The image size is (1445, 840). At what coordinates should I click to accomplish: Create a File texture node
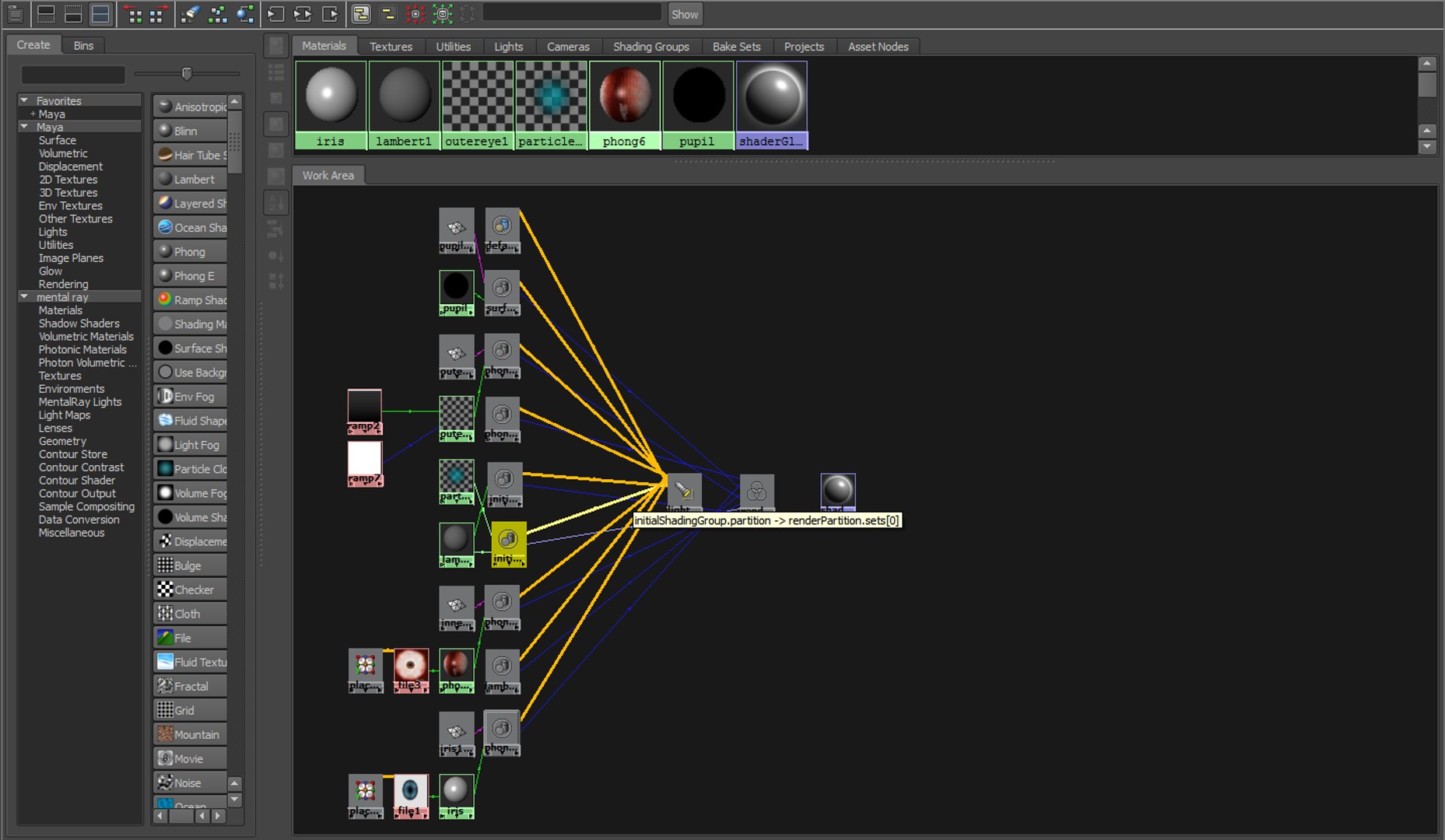[x=190, y=638]
